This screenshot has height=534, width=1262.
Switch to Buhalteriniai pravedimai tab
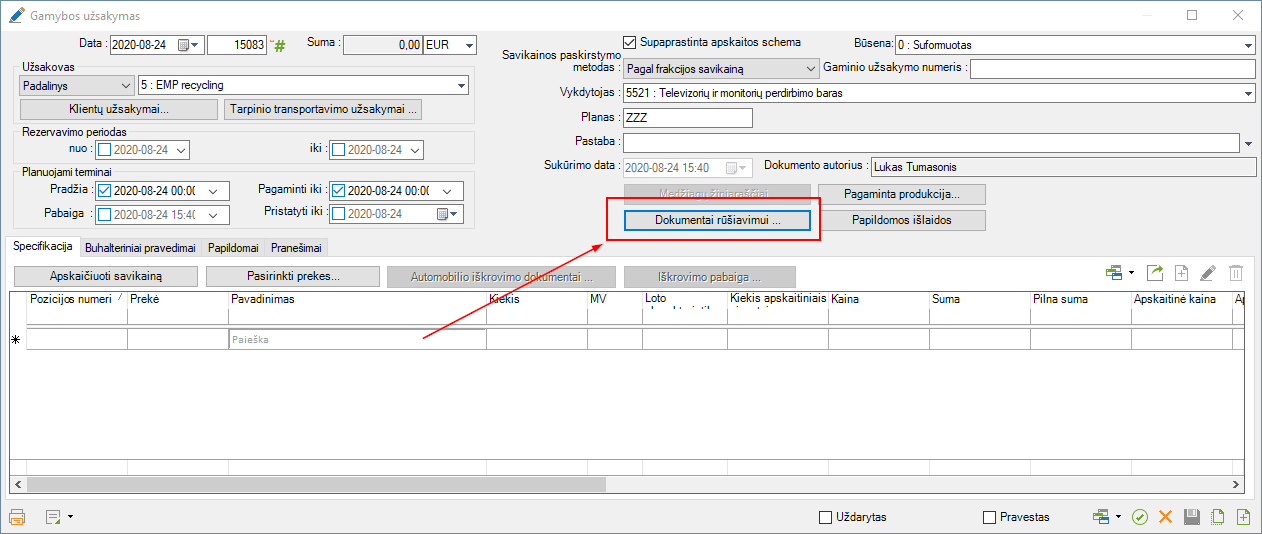coord(140,247)
